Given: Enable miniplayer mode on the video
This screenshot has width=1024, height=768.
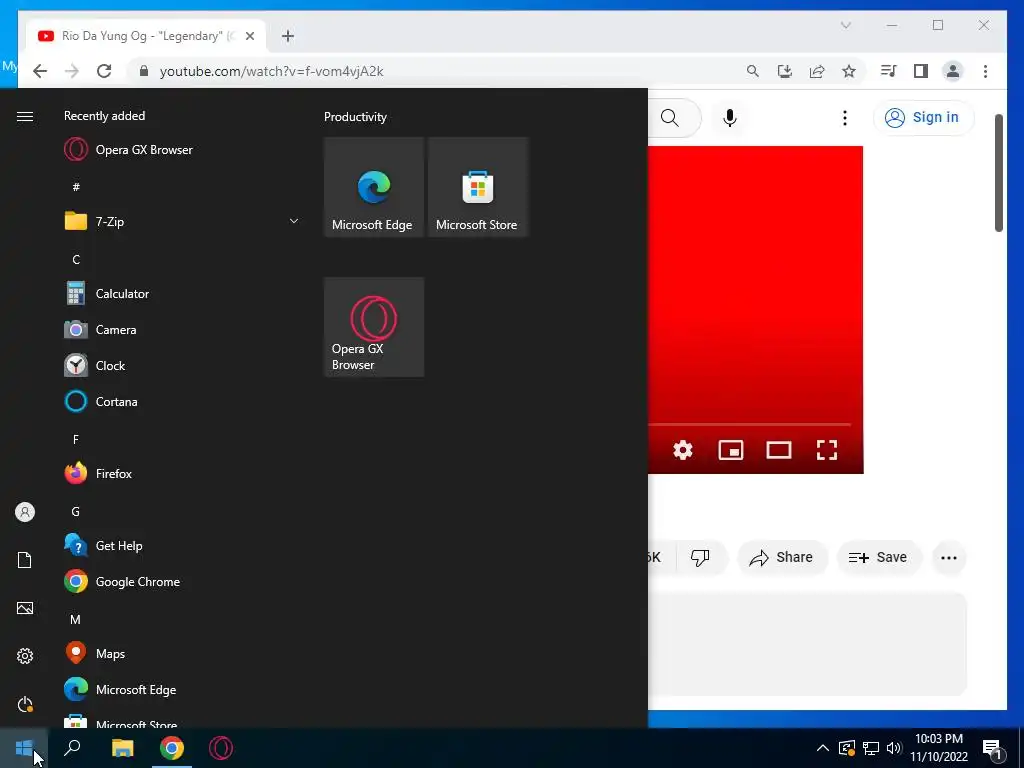Looking at the screenshot, I should coord(731,450).
